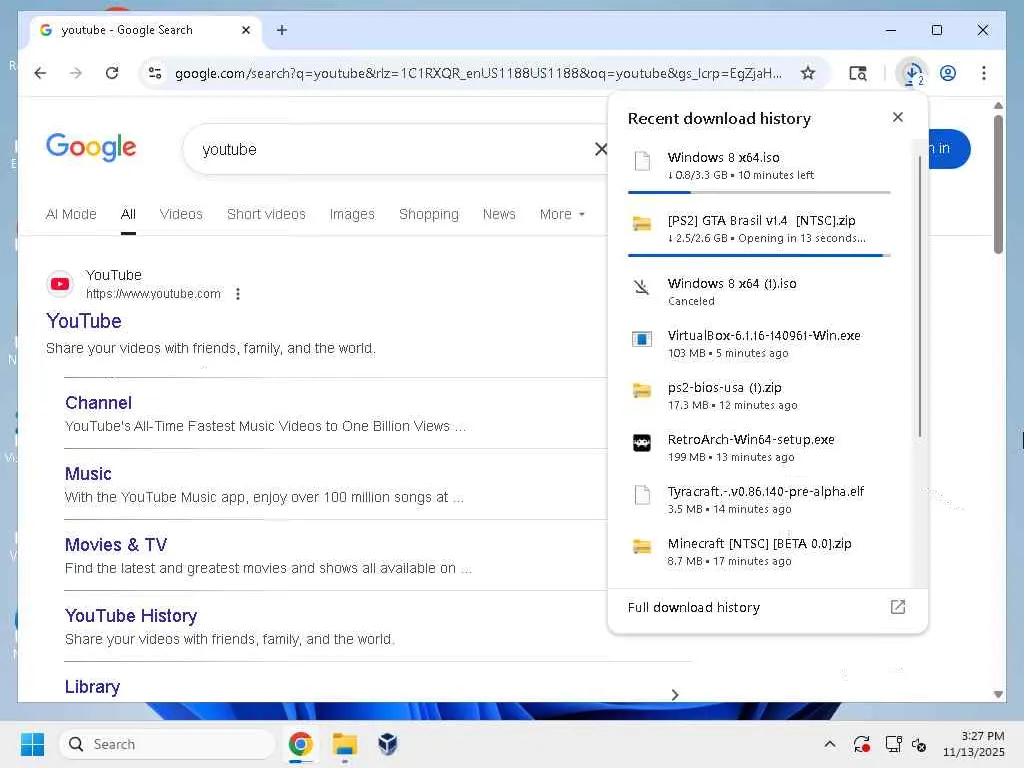Click the VirtualBox installer file icon

pos(642,339)
